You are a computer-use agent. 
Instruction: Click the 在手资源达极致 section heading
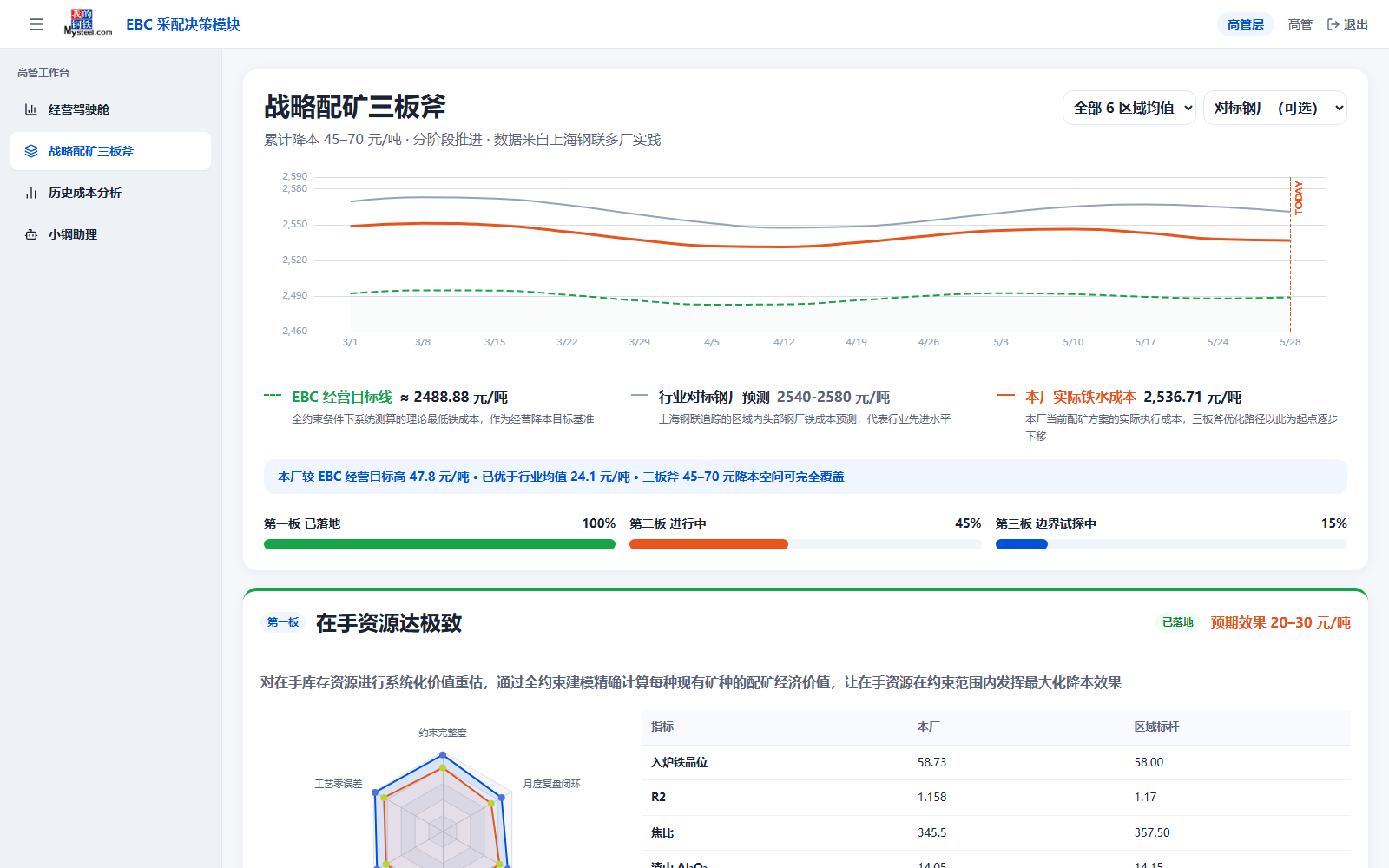coord(389,622)
